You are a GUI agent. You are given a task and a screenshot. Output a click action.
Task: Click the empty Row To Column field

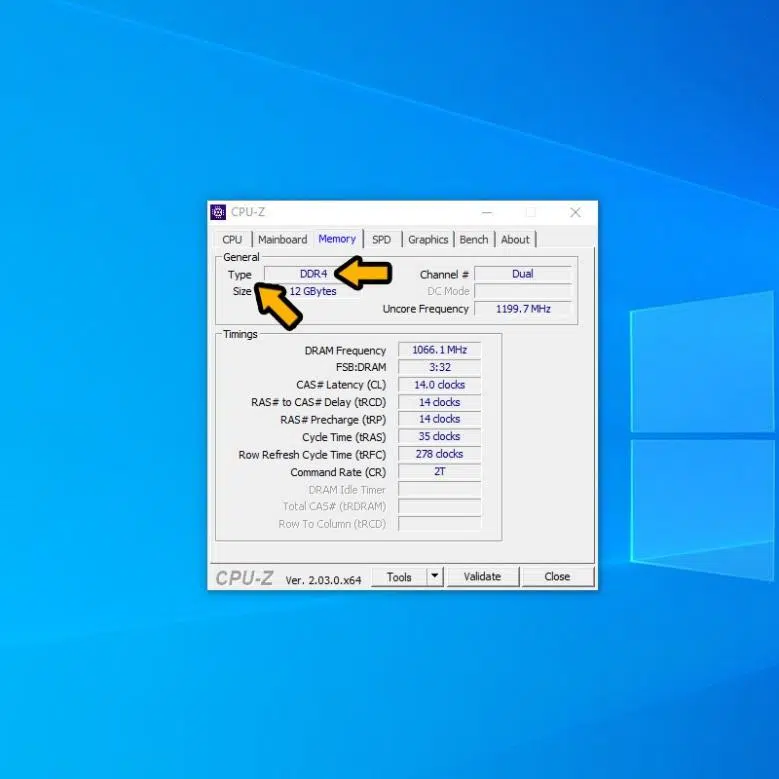coord(439,524)
